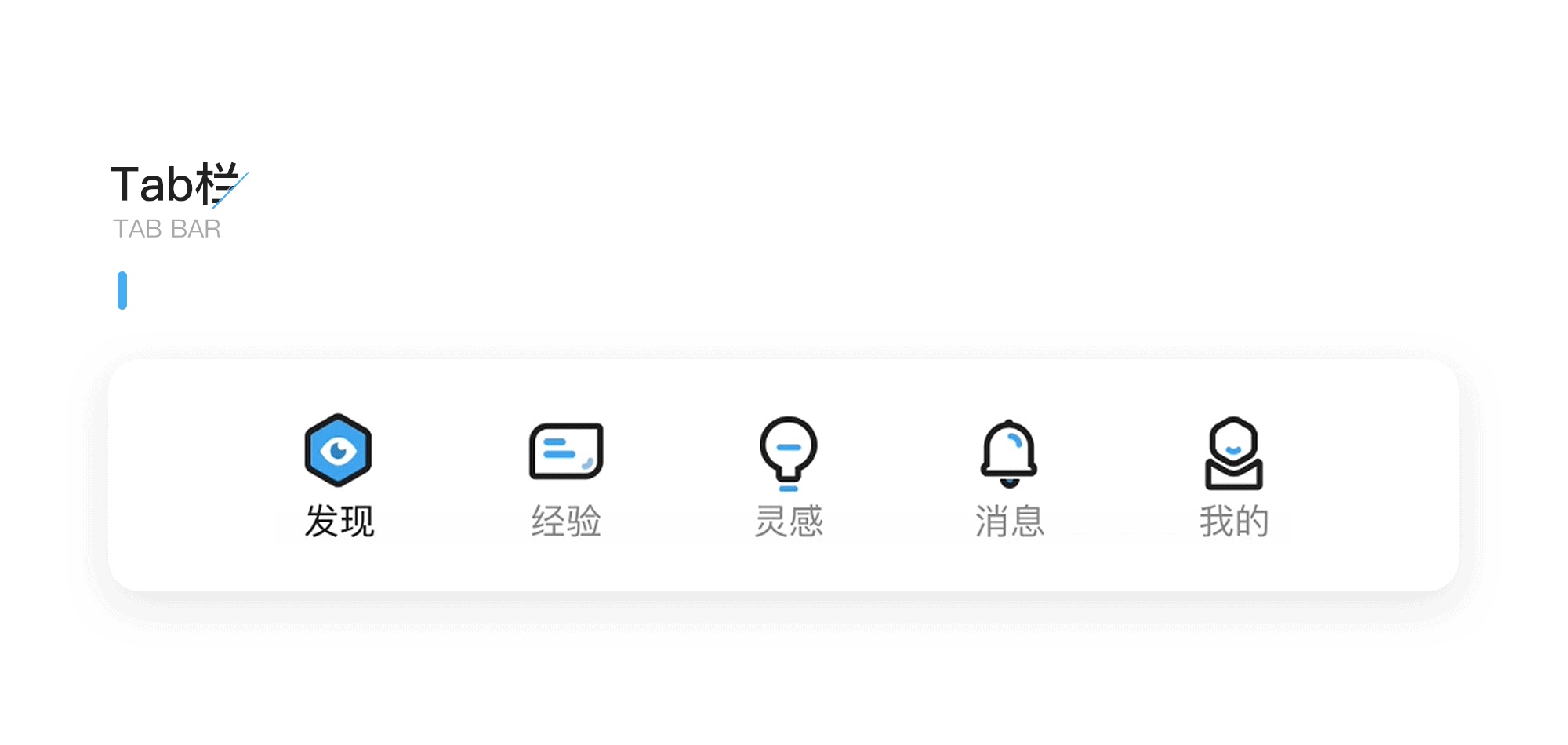Switch to the 经验 tab label
Image resolution: width=1568 pixels, height=745 pixels.
point(566,521)
